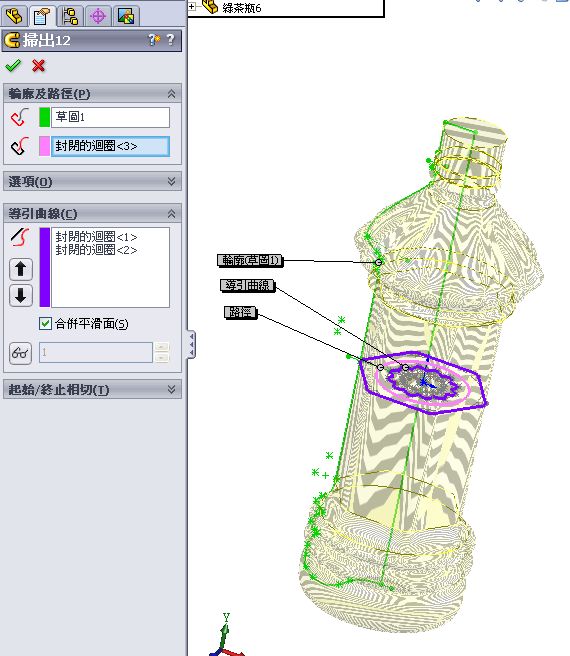Click the show sections eyeglasses button
The height and width of the screenshot is (656, 570).
tap(21, 353)
